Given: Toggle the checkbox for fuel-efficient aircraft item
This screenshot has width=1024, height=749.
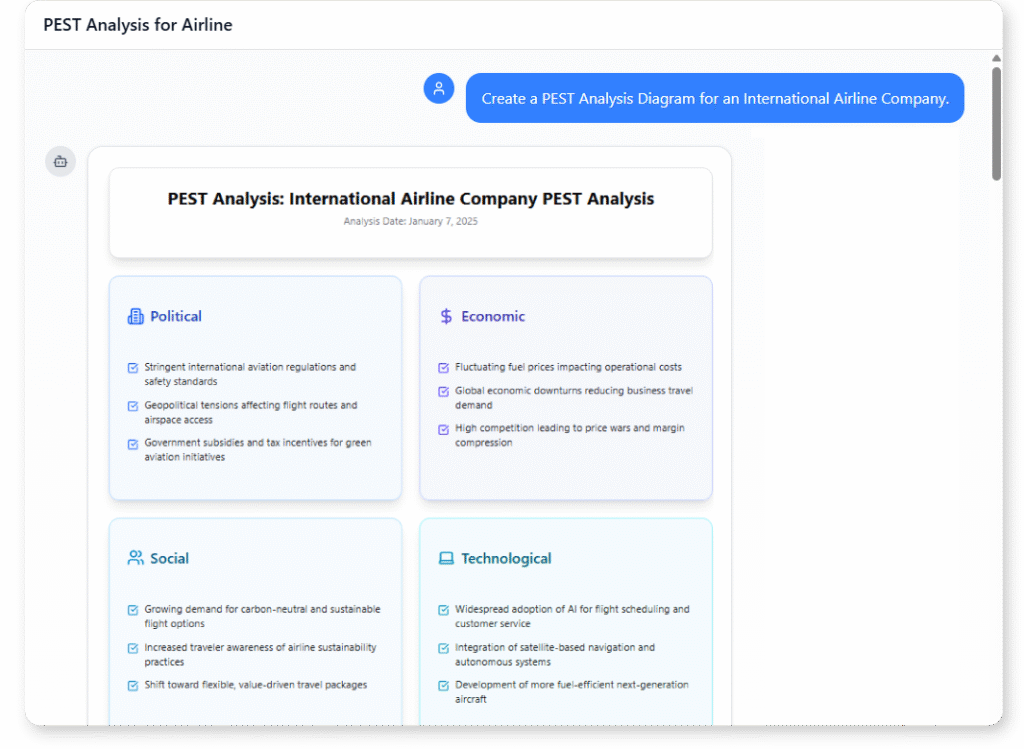Looking at the screenshot, I should click(442, 686).
